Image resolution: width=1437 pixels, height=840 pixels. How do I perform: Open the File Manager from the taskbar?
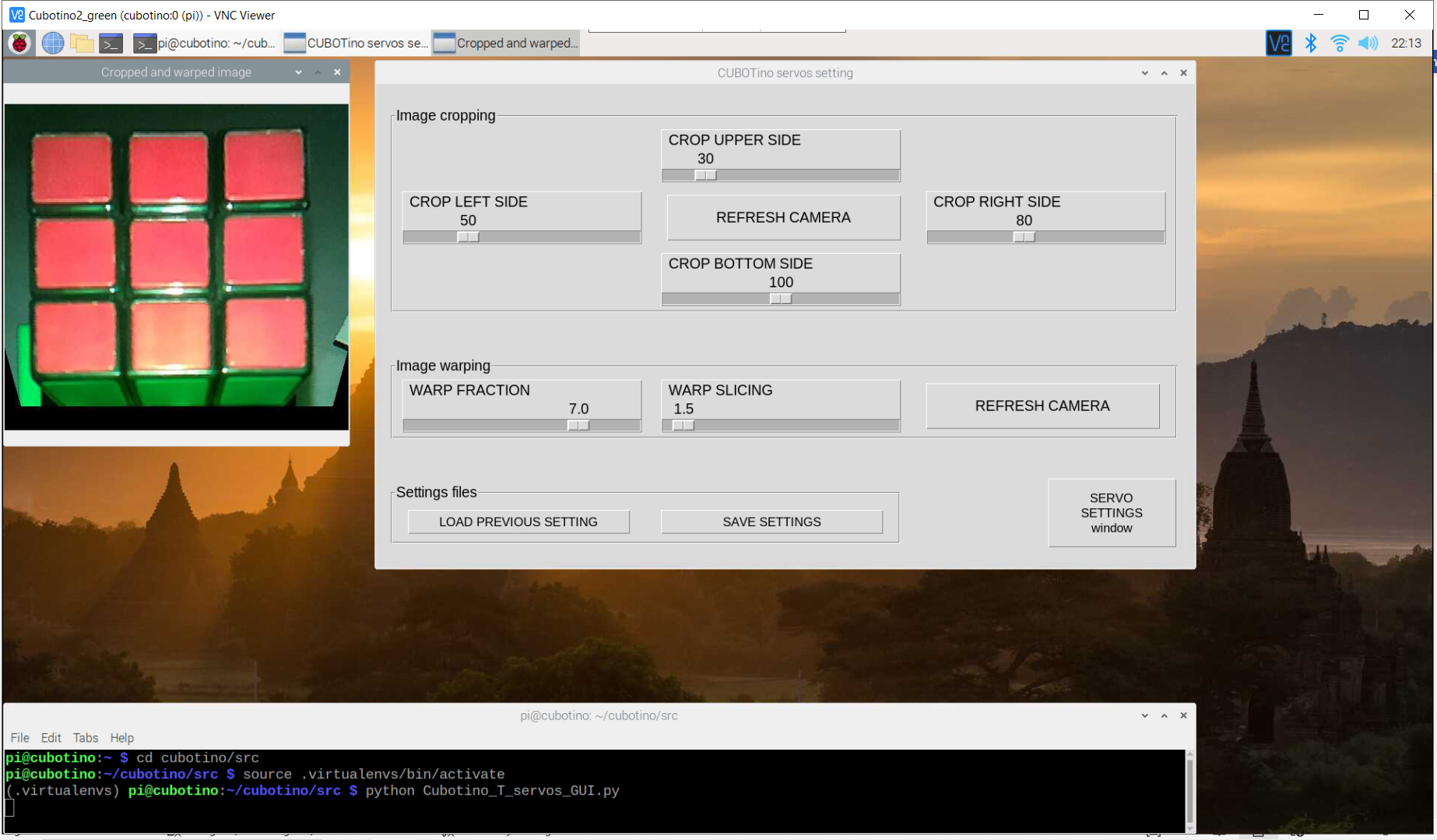pos(82,43)
